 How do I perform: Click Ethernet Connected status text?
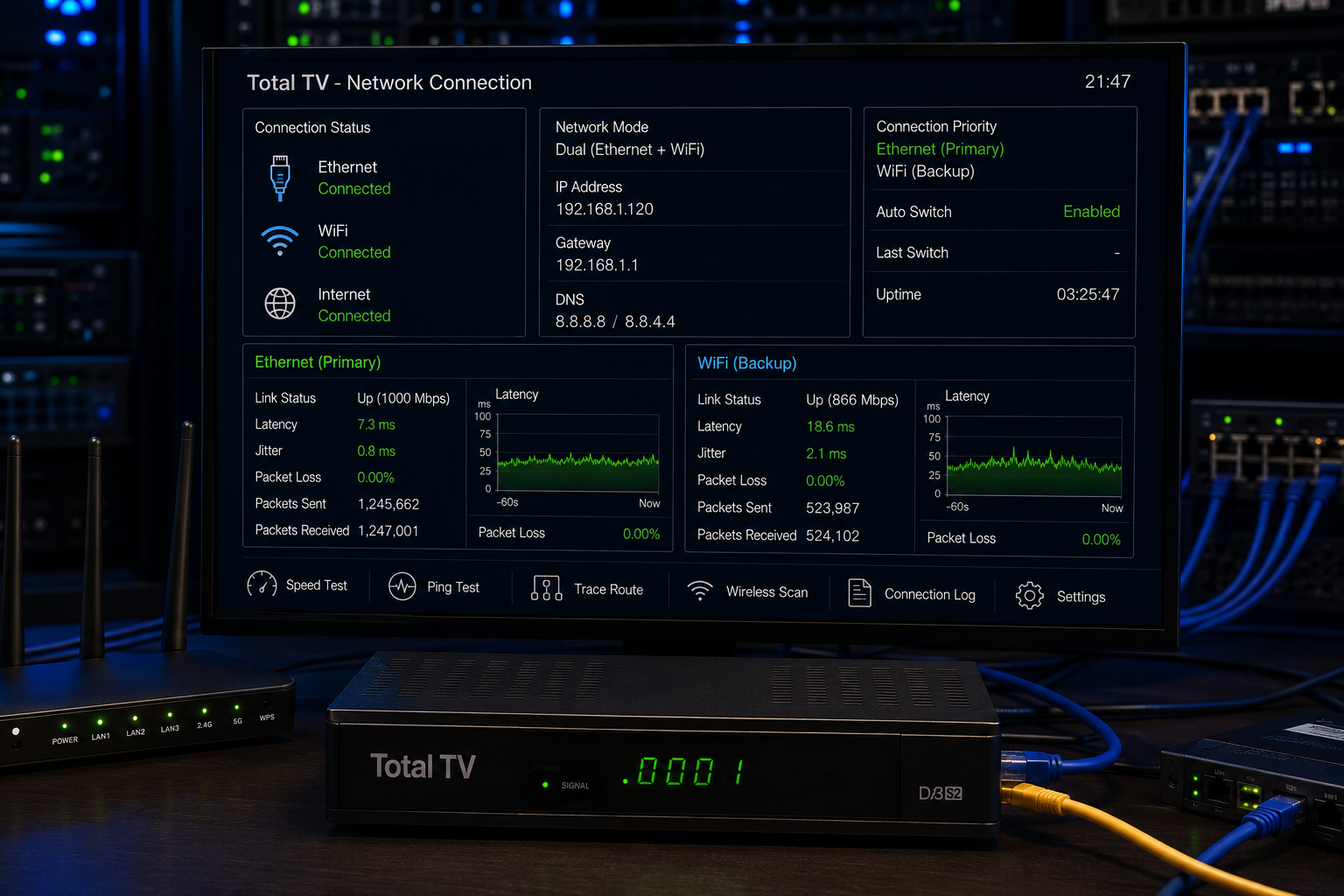coord(354,189)
